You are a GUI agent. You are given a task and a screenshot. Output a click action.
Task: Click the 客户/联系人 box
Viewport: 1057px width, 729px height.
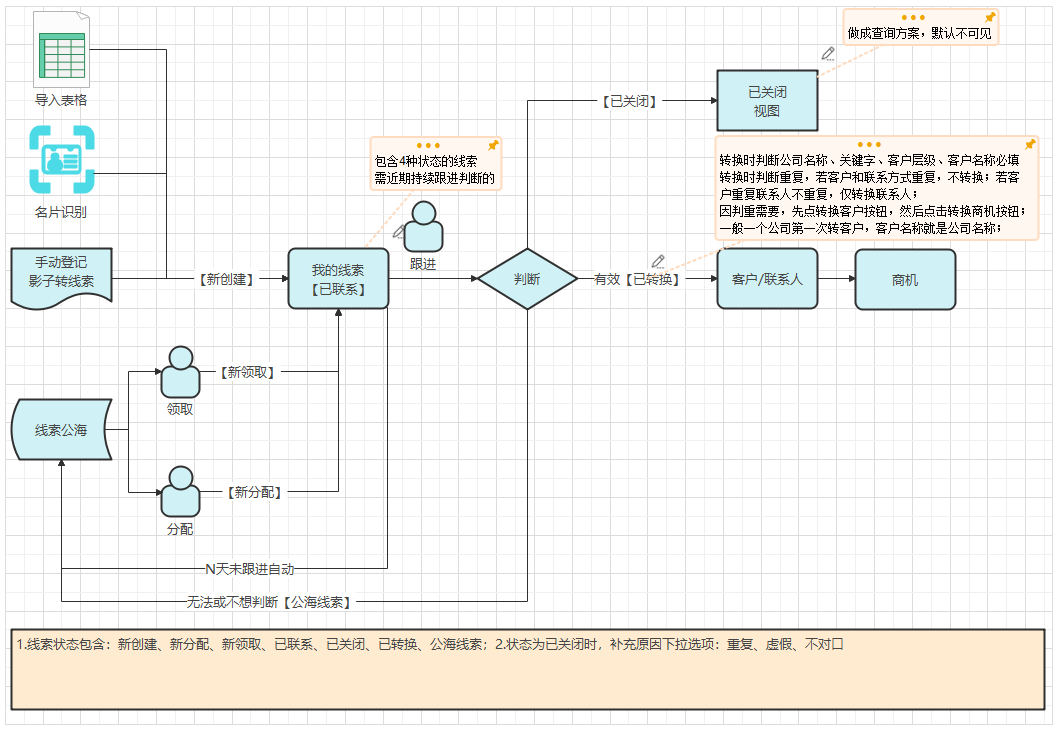pos(767,279)
